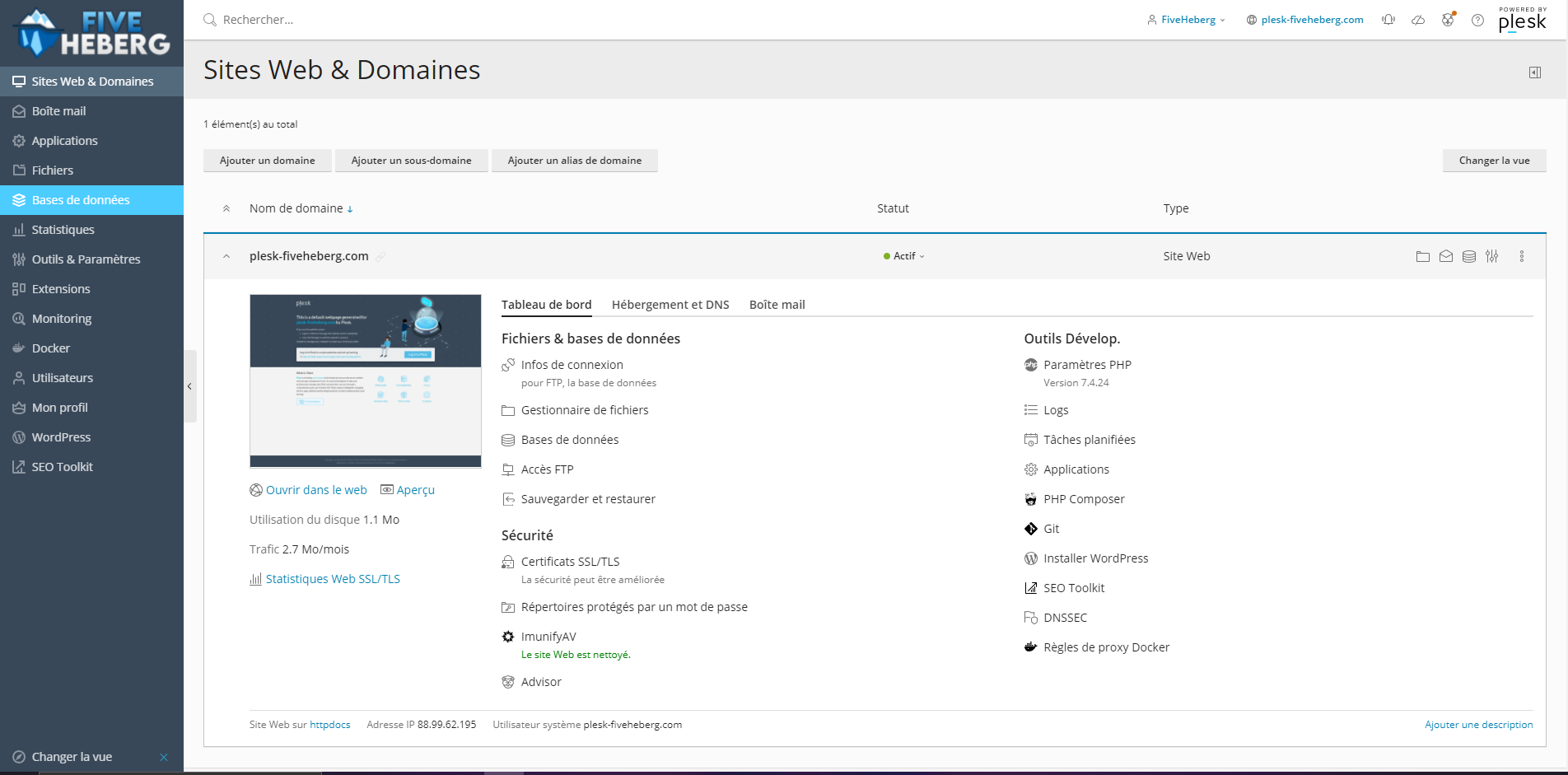Collapse all domains with header chevron
The image size is (1568, 775).
pos(226,209)
